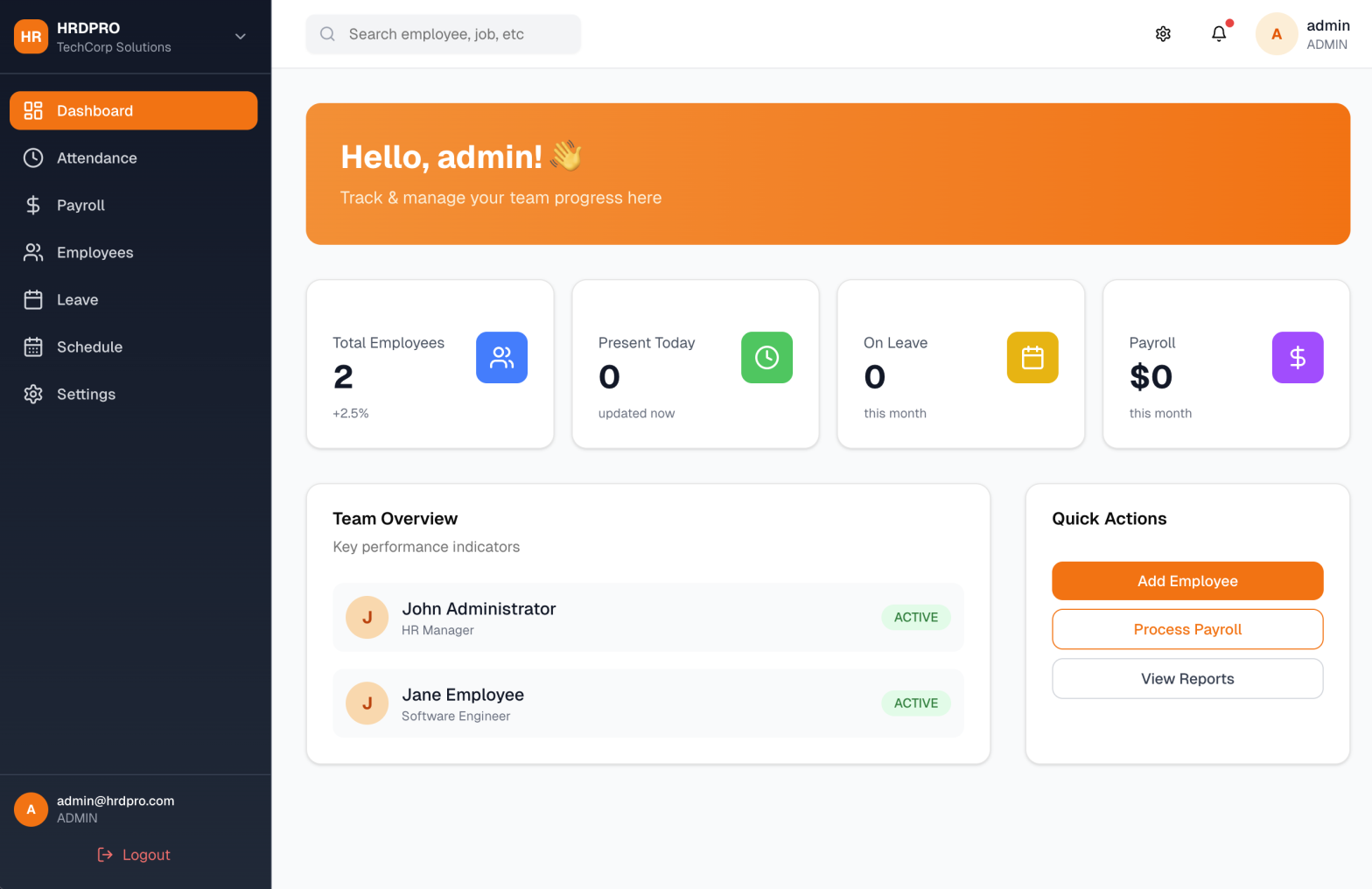This screenshot has height=889, width=1372.
Task: Select Employees in the sidebar menu
Action: coord(94,253)
